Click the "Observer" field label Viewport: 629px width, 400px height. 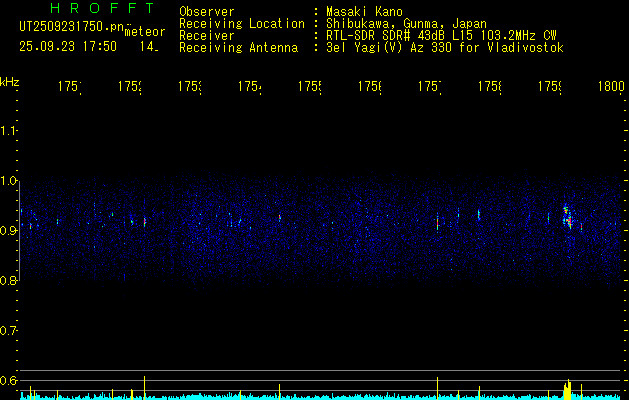[207, 12]
